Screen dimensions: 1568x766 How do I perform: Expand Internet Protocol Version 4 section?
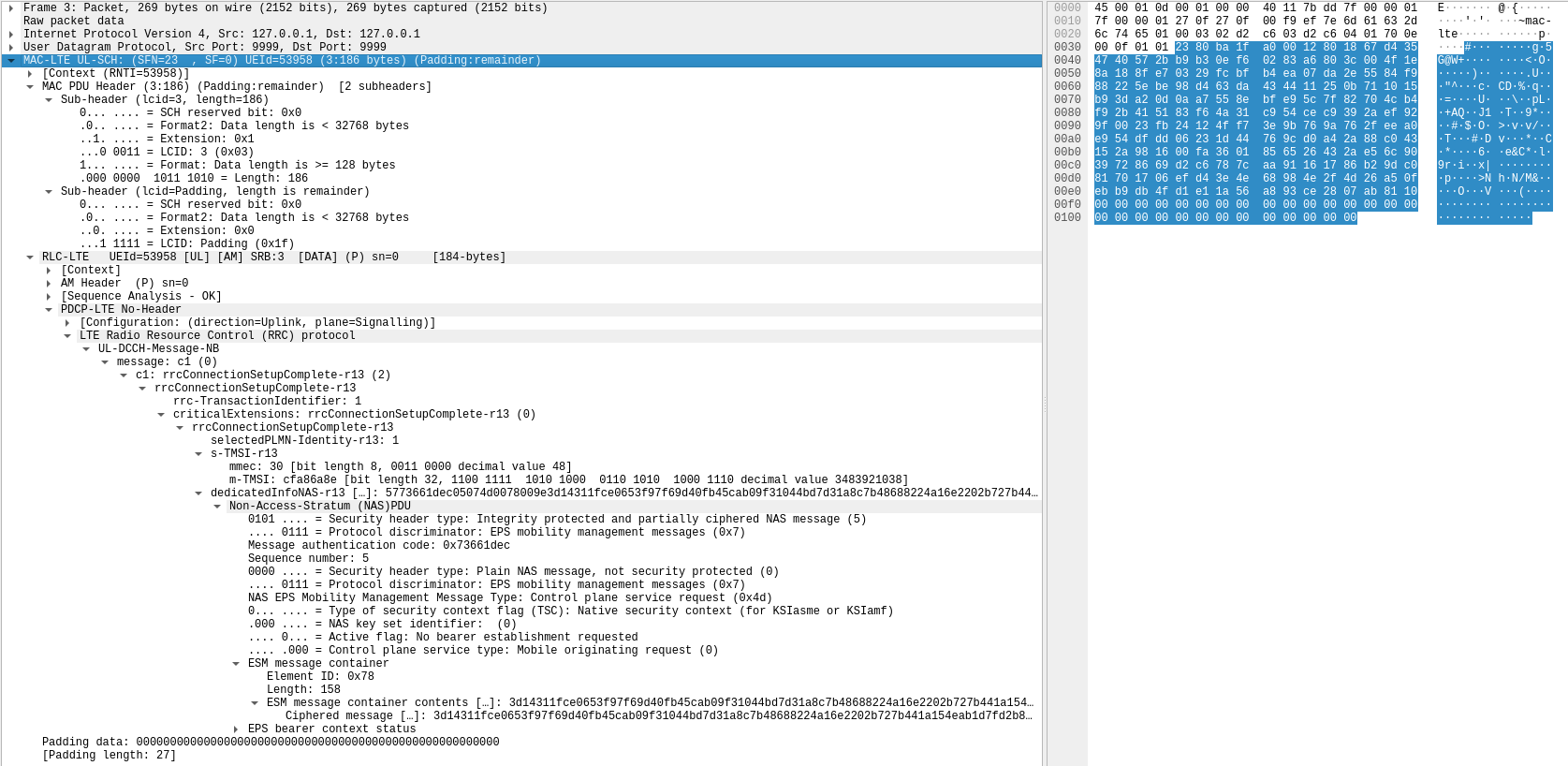[x=11, y=34]
